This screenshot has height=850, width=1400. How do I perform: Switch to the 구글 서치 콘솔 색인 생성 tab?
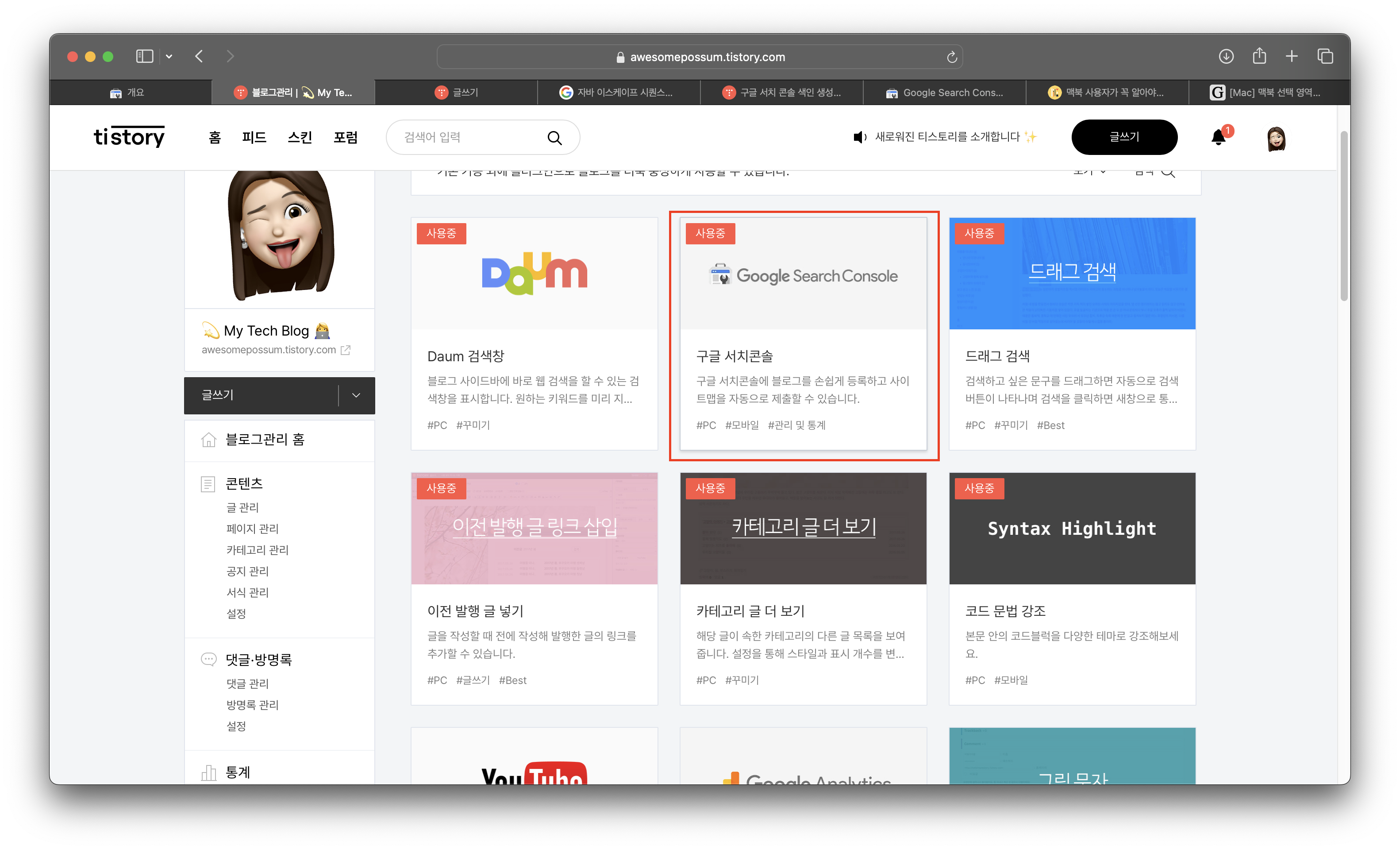[782, 92]
